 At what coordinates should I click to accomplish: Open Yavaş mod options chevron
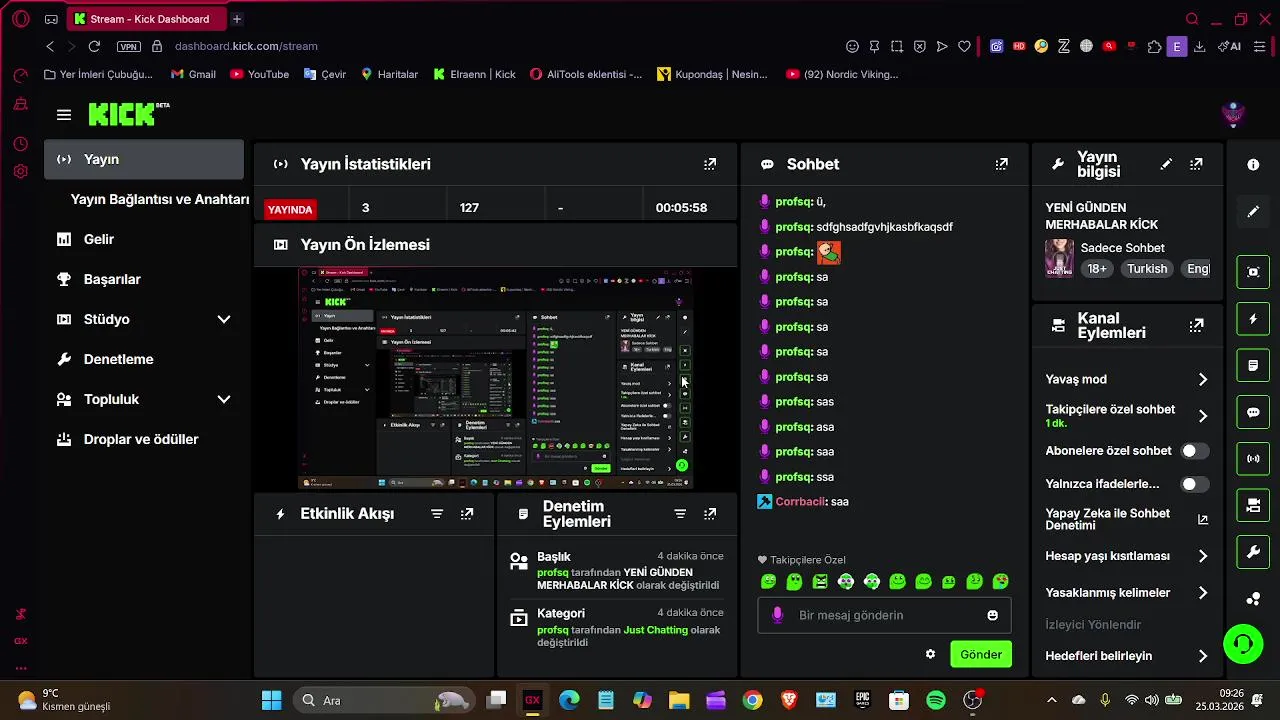(x=1202, y=379)
